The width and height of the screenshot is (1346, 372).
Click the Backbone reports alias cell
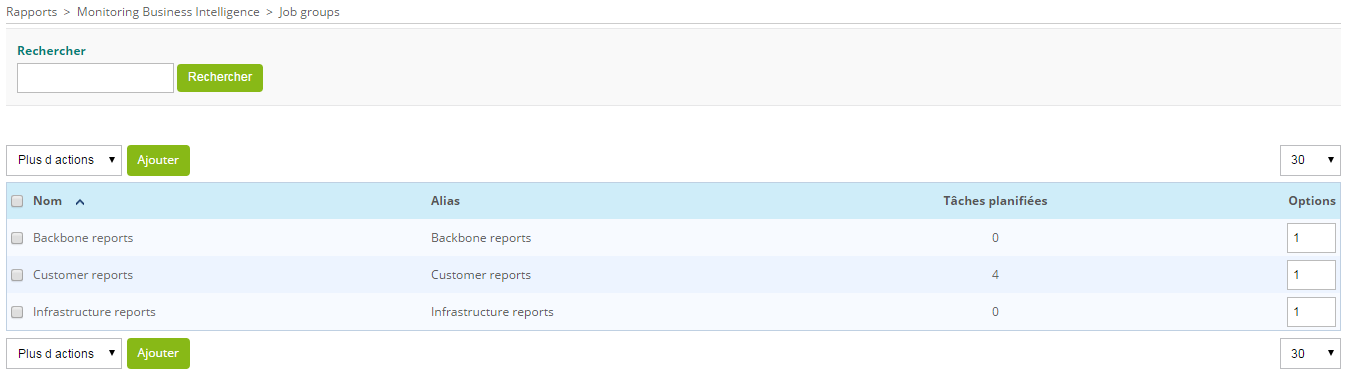click(x=481, y=238)
